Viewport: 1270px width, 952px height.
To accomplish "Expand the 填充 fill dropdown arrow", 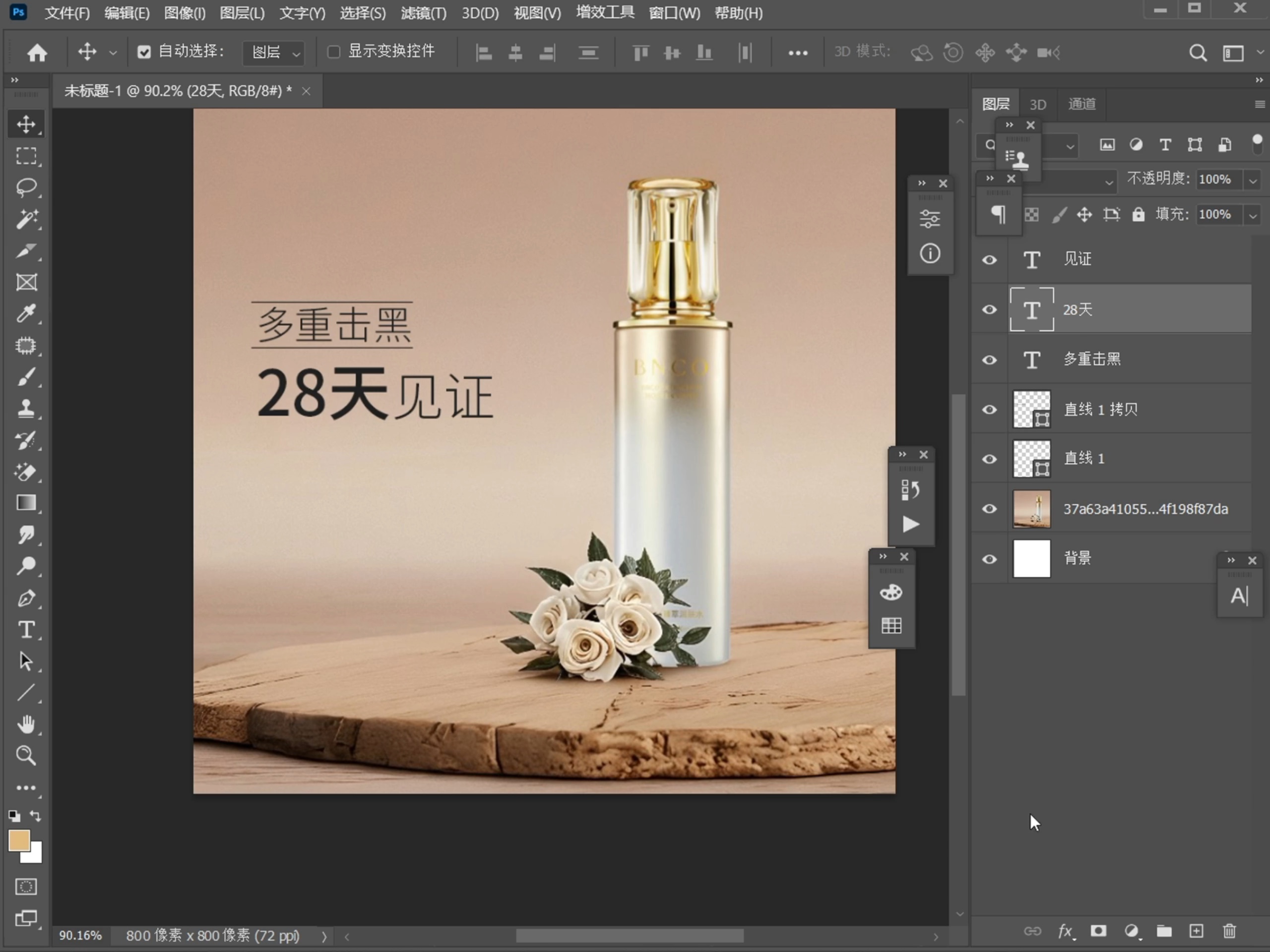I will tap(1253, 215).
